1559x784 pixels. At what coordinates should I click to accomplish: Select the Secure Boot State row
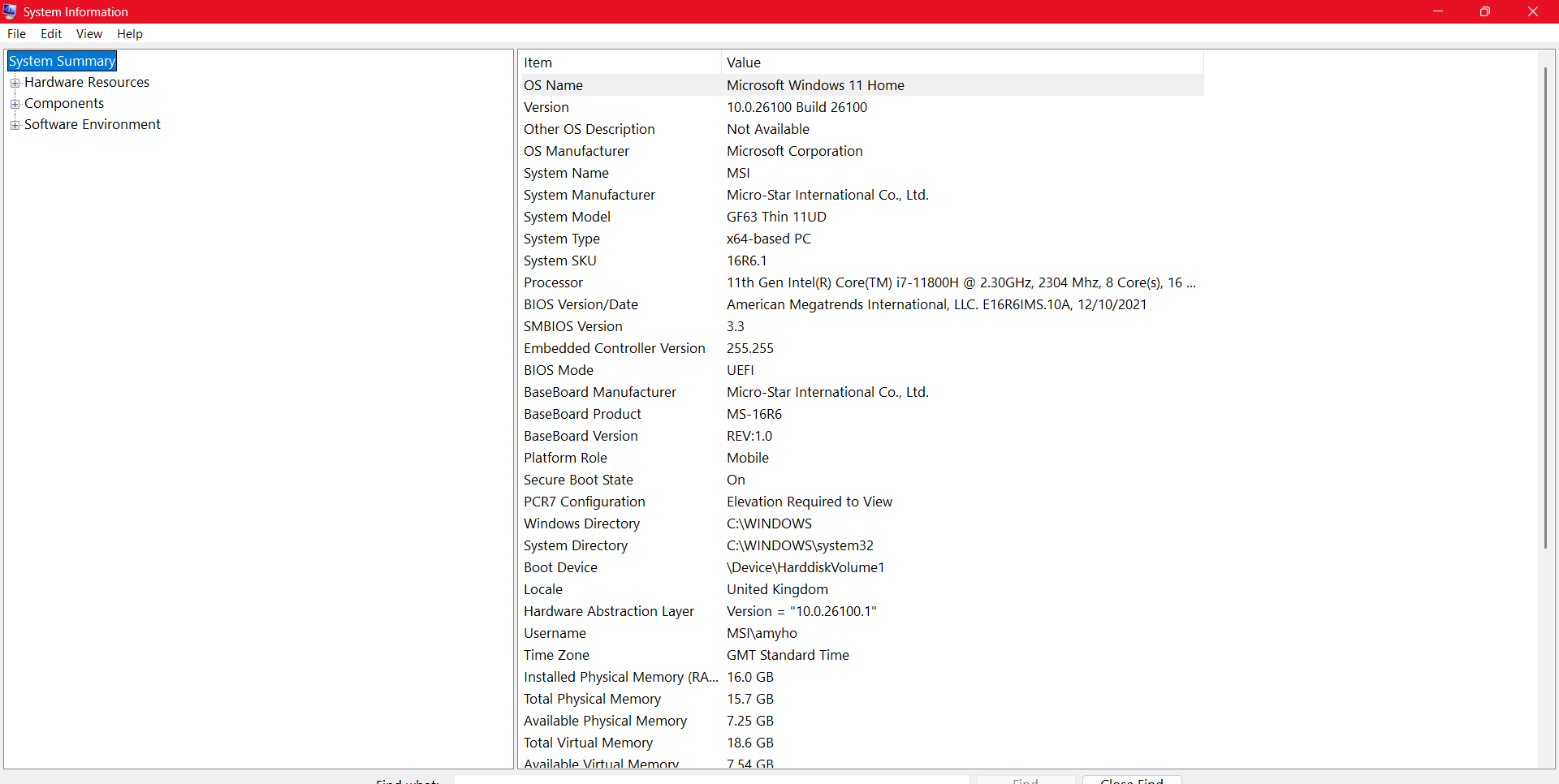click(862, 480)
